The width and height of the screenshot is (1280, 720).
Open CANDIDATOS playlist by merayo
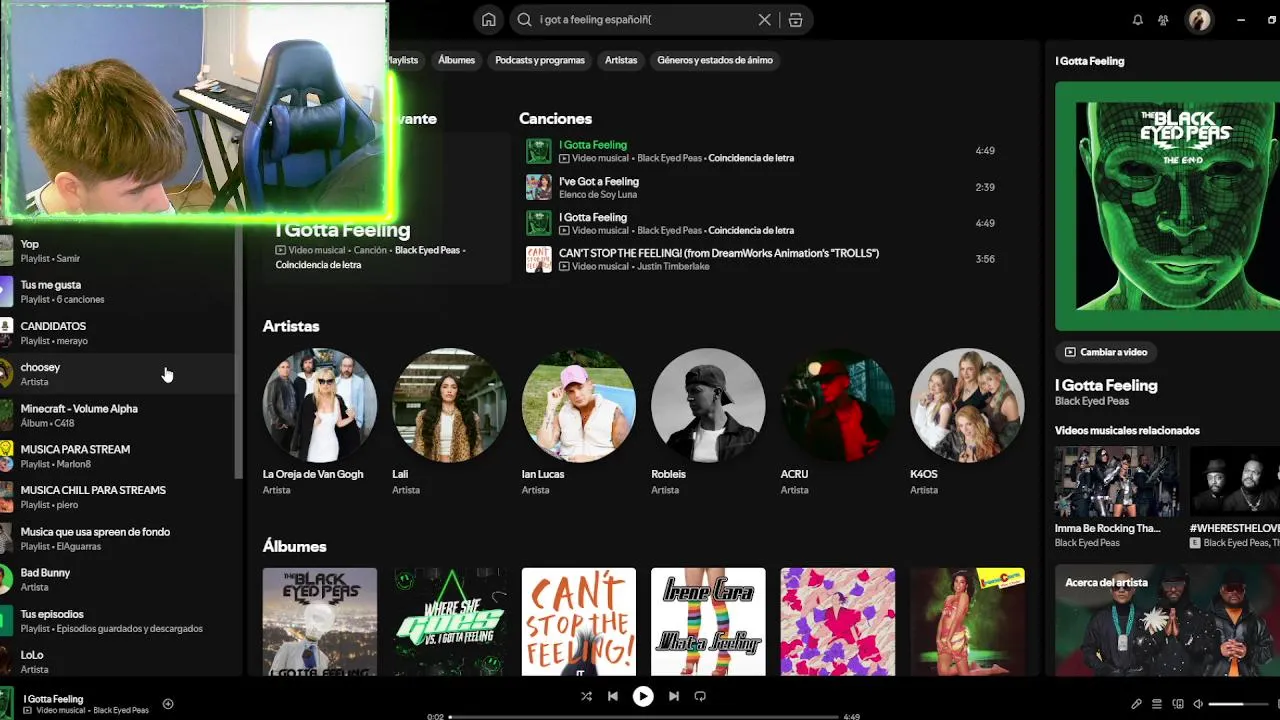[x=116, y=333]
